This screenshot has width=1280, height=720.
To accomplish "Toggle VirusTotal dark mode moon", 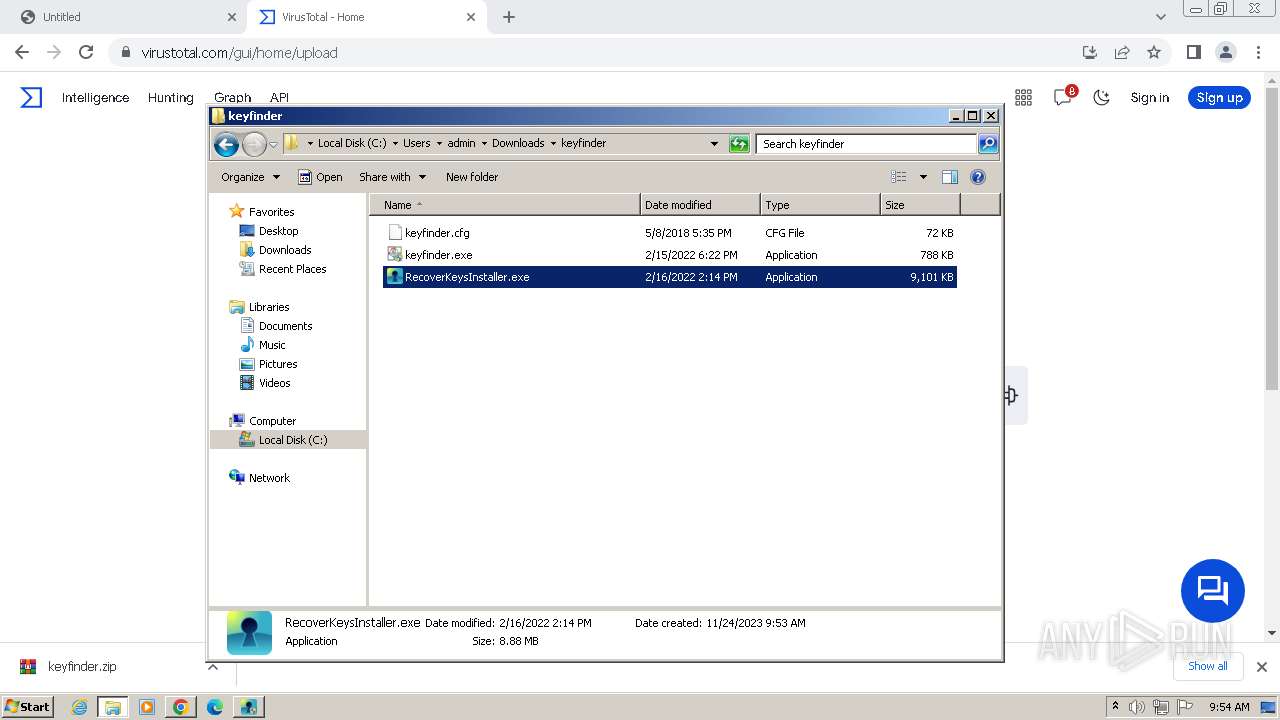I will [1101, 97].
